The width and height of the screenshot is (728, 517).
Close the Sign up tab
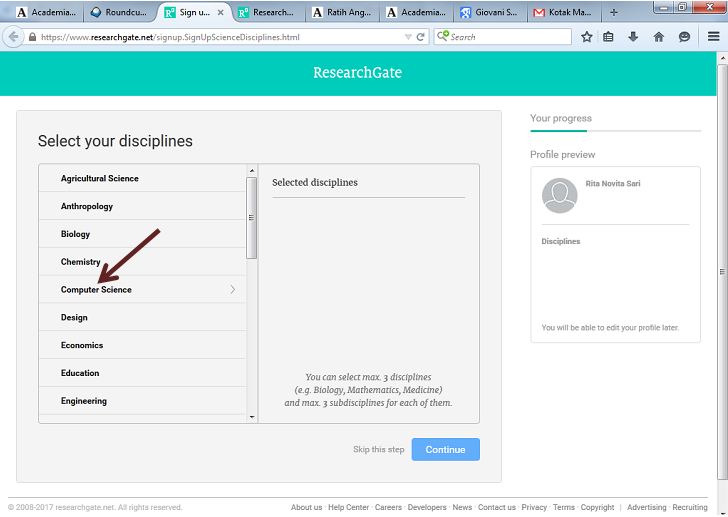click(221, 13)
